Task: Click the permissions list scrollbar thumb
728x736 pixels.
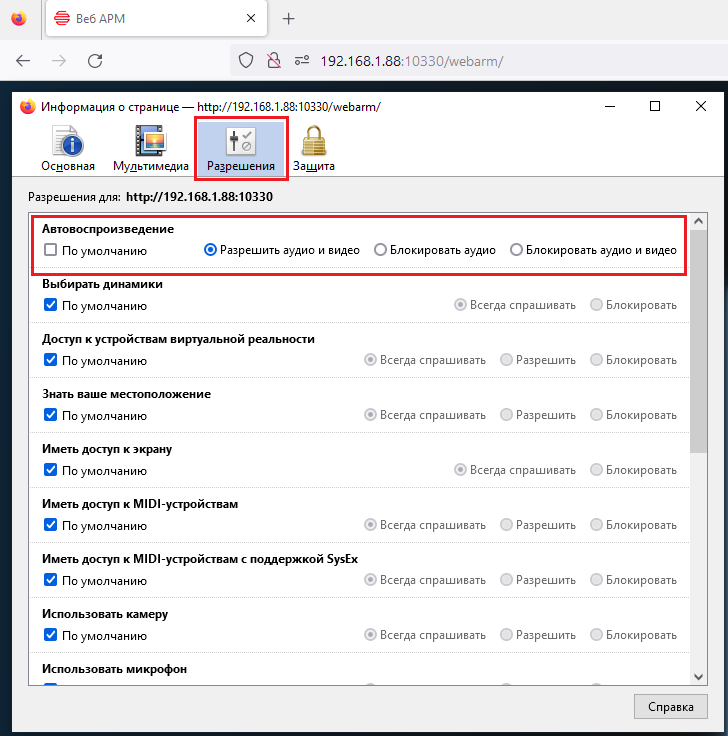Action: point(698,340)
